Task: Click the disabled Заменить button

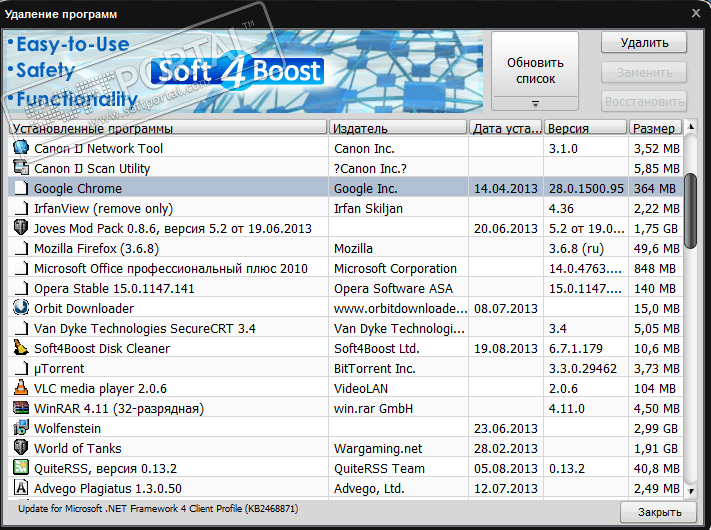Action: point(644,73)
